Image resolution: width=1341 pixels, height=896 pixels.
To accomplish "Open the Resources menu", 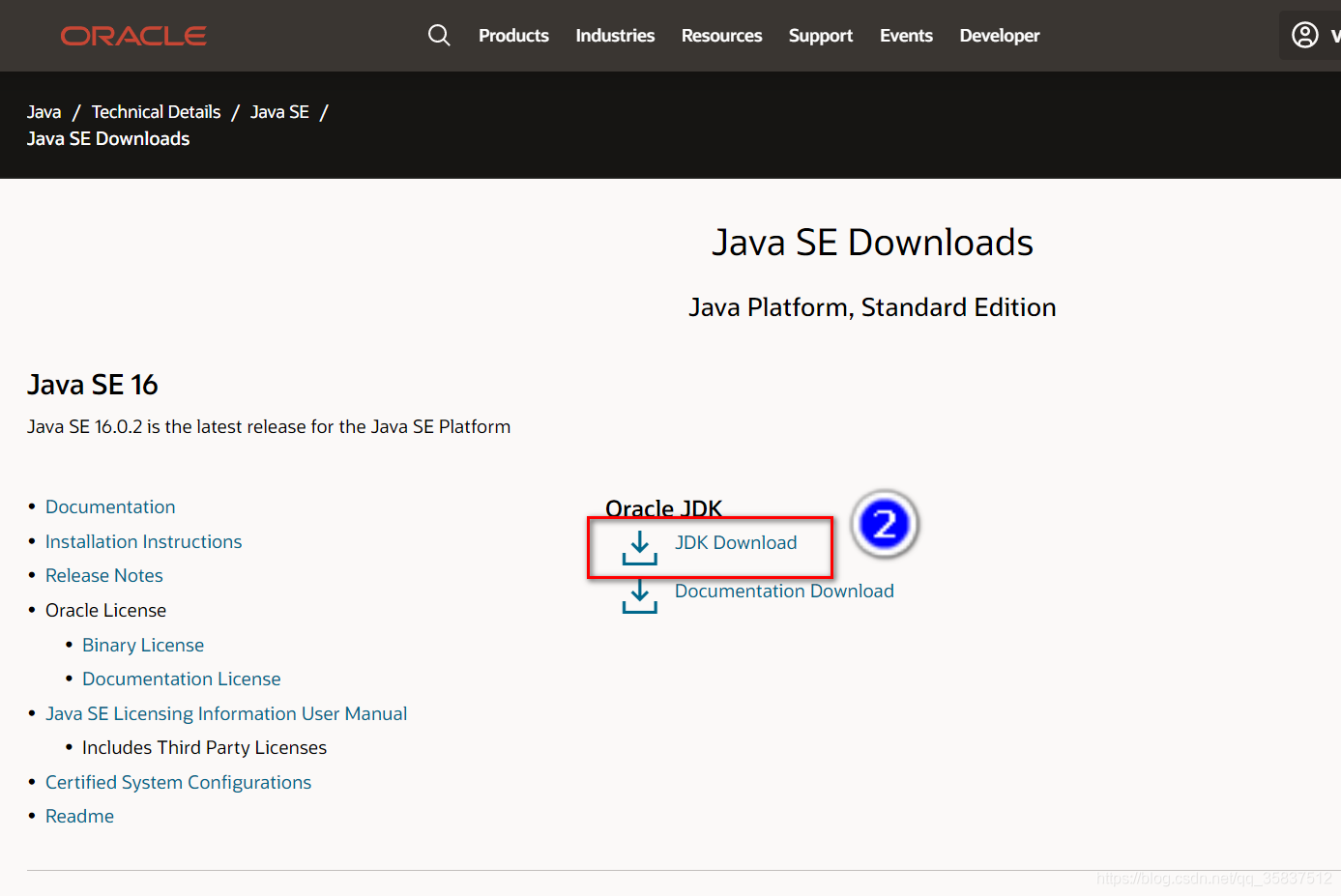I will [x=721, y=35].
